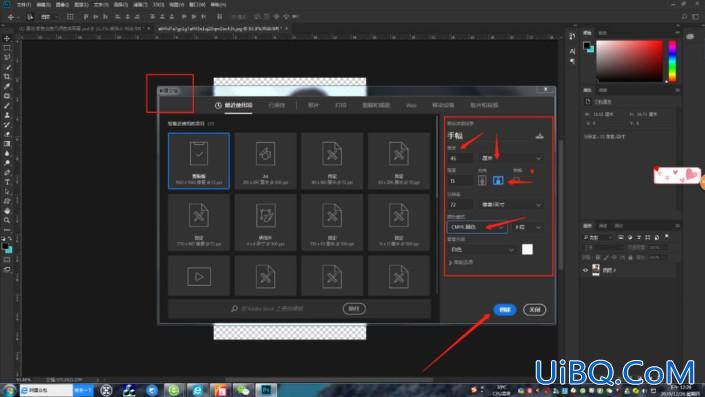Image resolution: width=705 pixels, height=397 pixels.
Task: Select the Gradient tool
Action: pos(7,144)
